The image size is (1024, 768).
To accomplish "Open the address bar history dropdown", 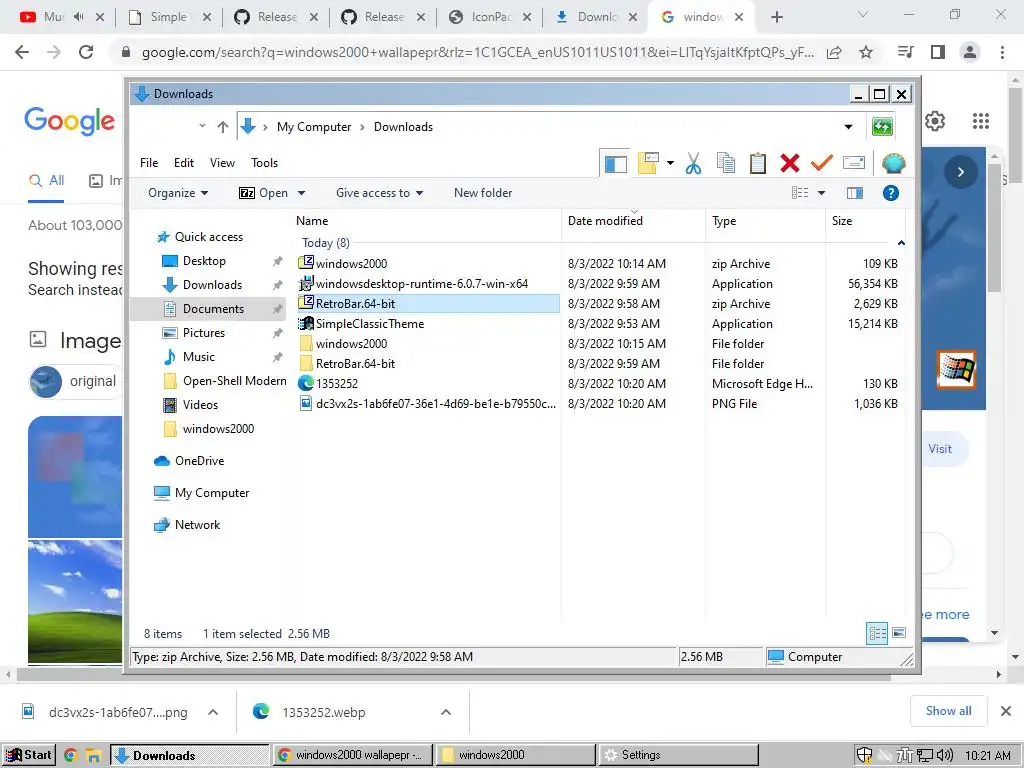I will 848,127.
